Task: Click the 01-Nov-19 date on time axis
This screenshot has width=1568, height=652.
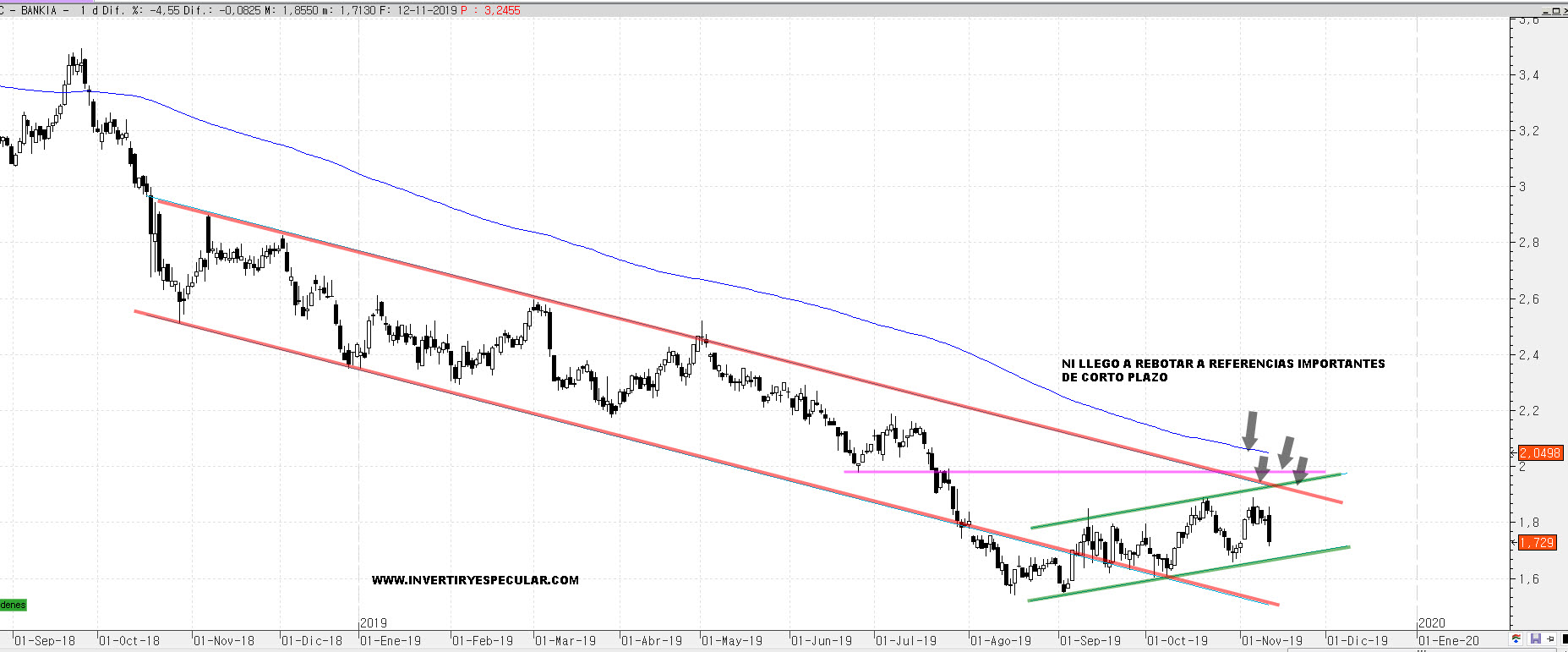Action: pyautogui.click(x=1272, y=641)
